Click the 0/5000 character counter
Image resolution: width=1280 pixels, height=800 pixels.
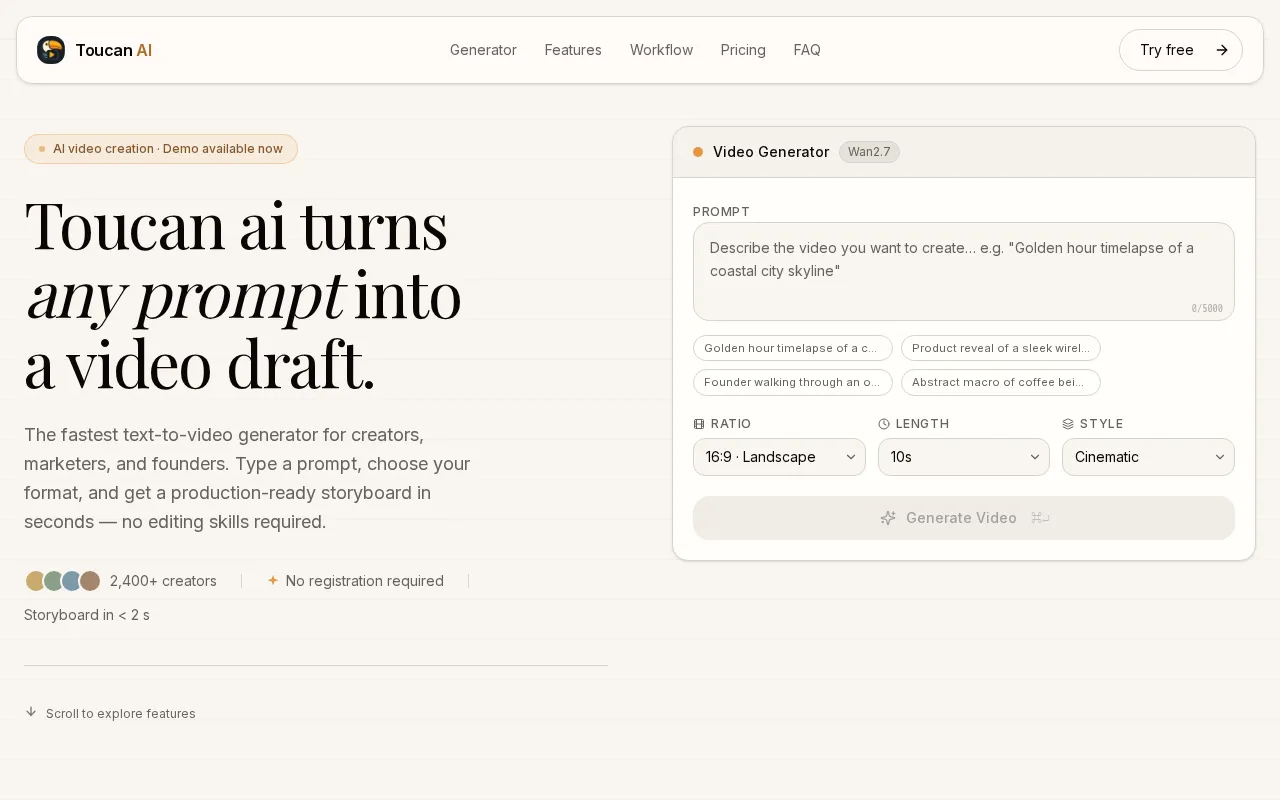pos(1207,309)
